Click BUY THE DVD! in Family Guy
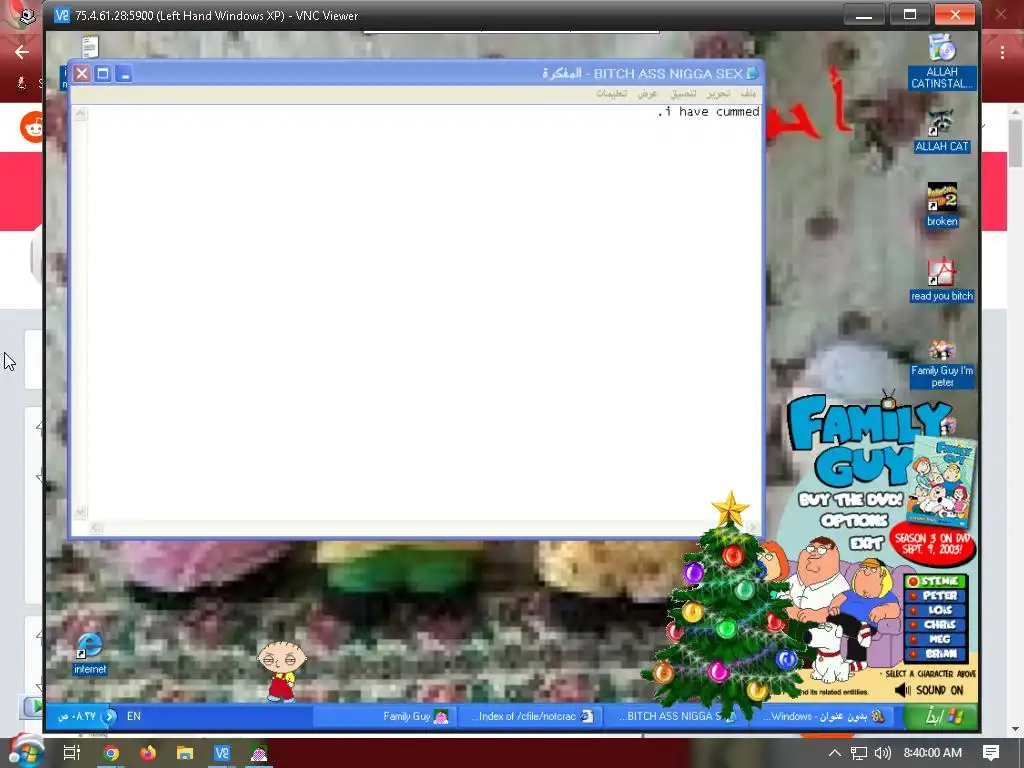Viewport: 1024px width, 768px height. [850, 500]
